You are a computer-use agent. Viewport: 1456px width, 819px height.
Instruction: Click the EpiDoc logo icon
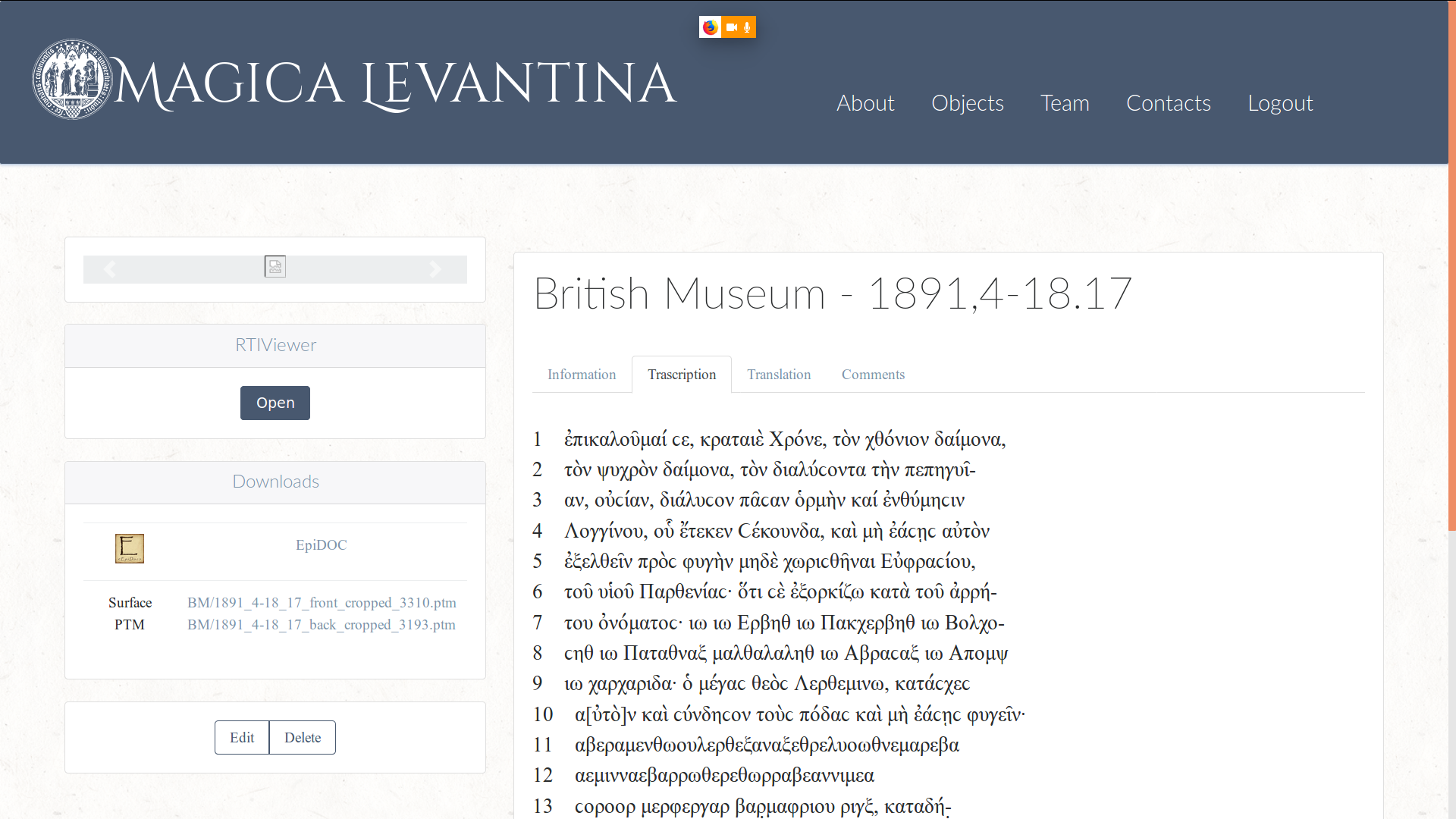(130, 548)
